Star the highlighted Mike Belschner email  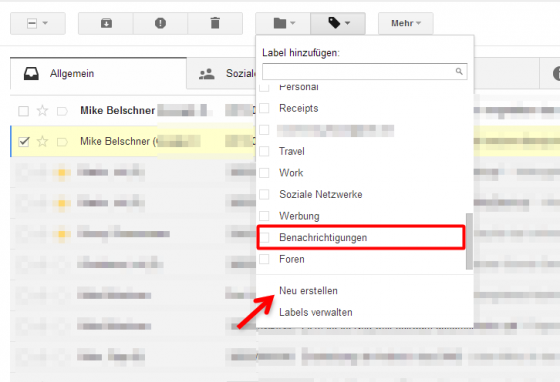tap(42, 141)
